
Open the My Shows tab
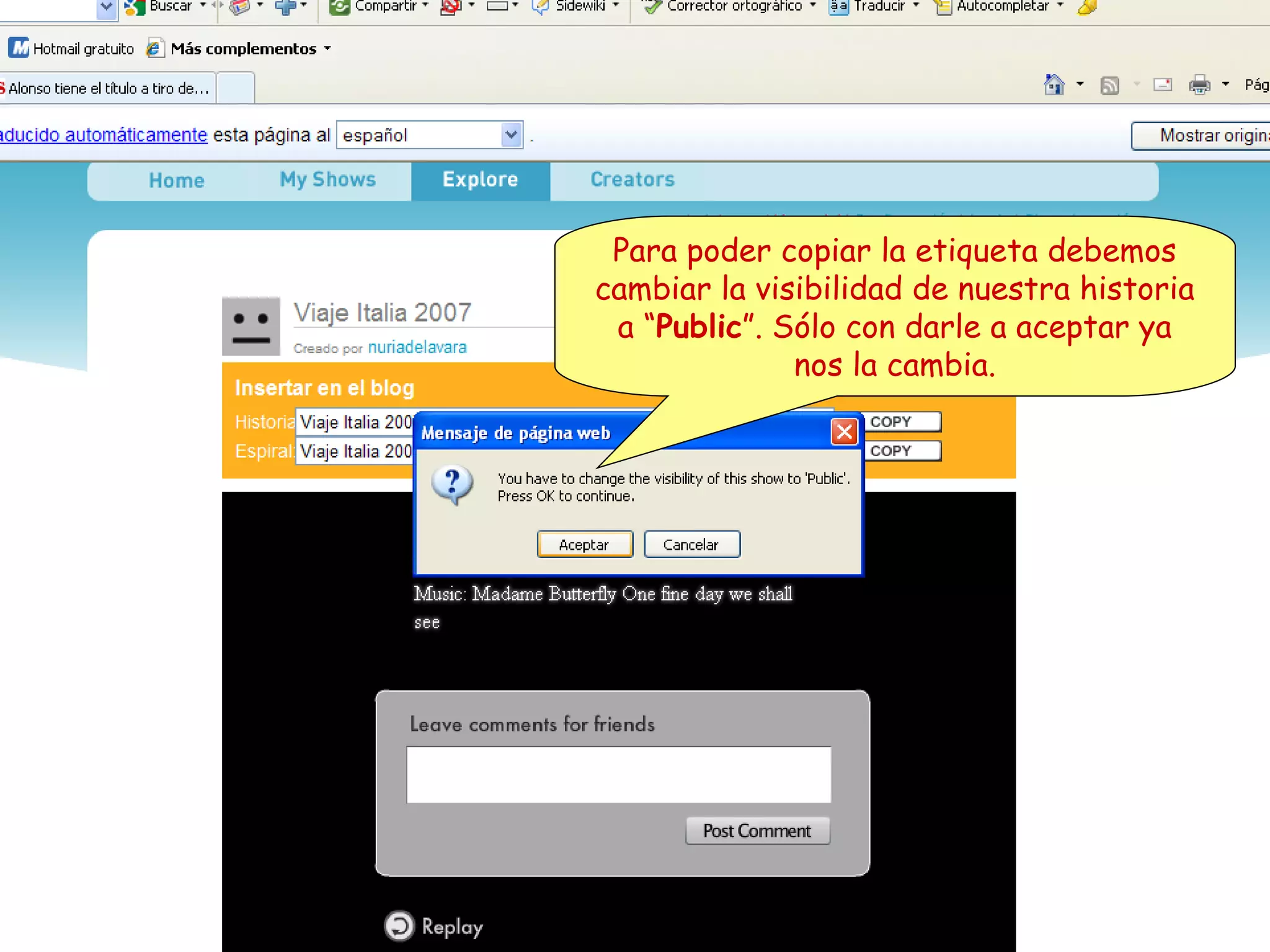pyautogui.click(x=327, y=180)
